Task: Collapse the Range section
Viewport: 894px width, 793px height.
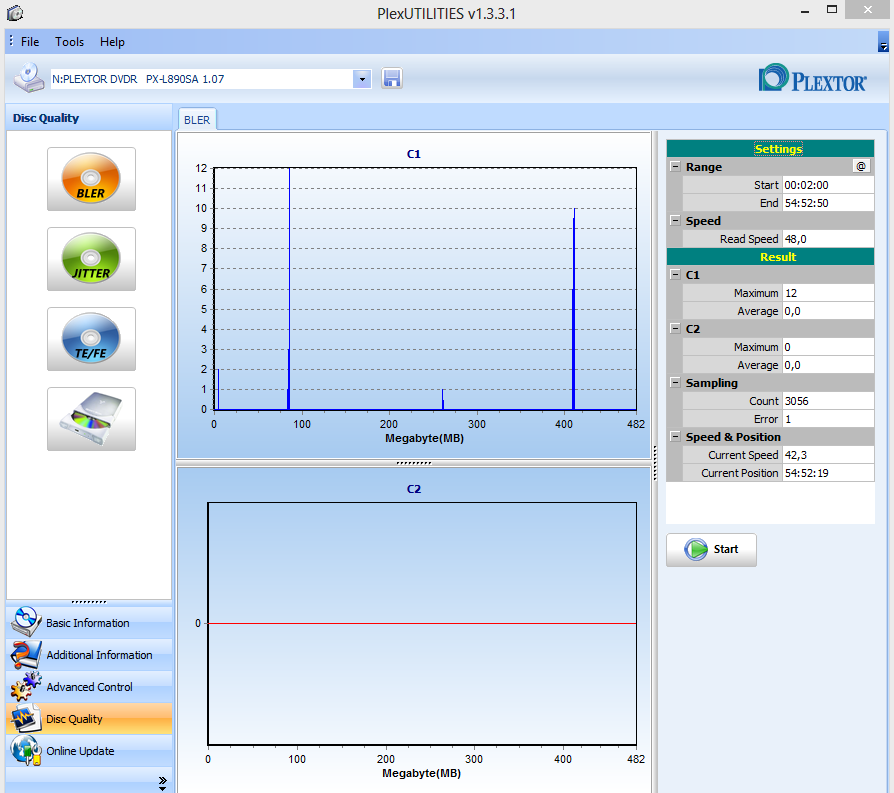Action: [675, 166]
